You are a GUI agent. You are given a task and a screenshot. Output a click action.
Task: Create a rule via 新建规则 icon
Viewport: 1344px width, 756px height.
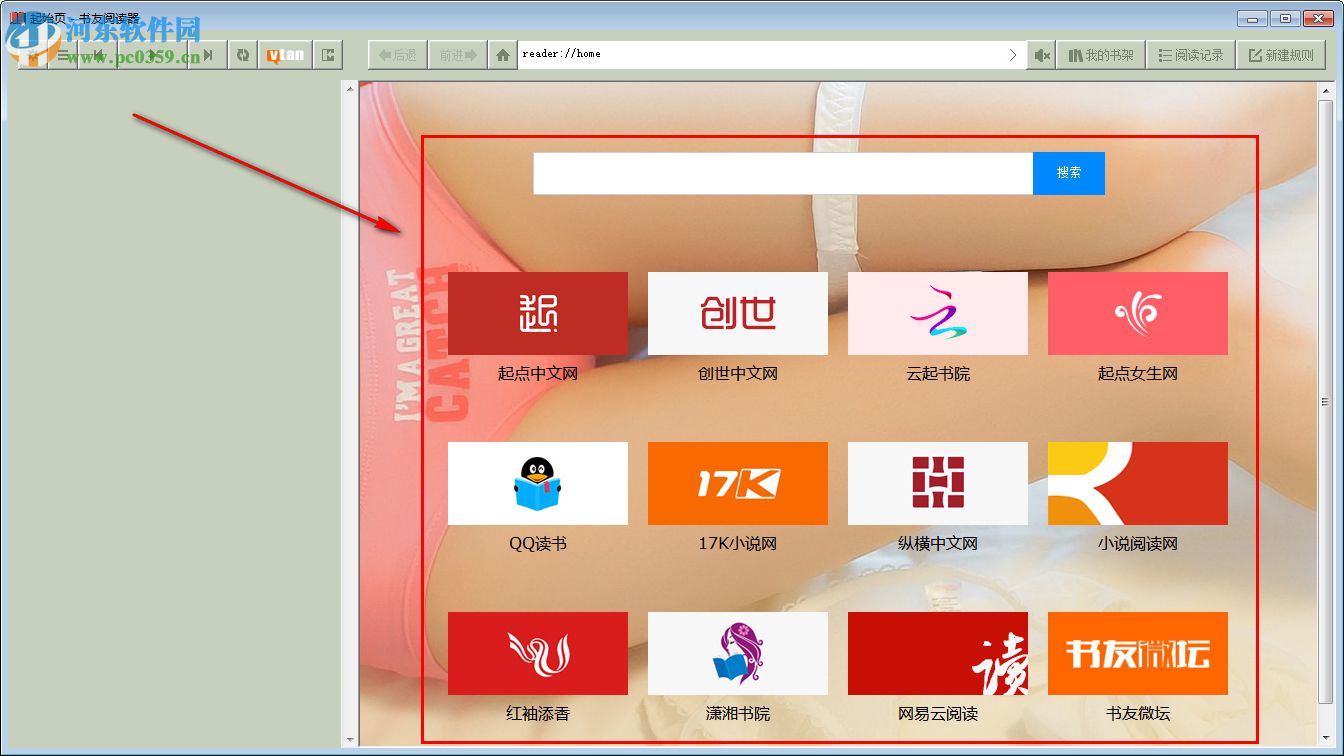pos(1283,54)
